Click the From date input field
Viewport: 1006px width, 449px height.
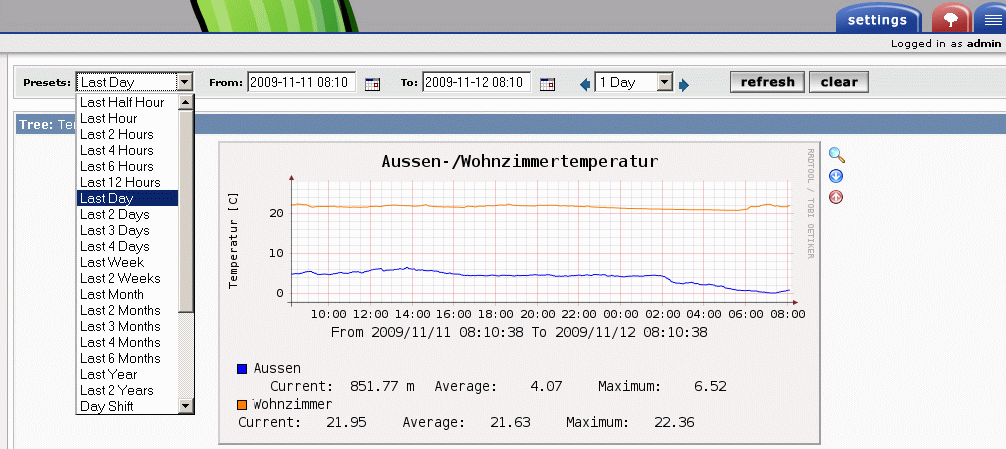click(x=302, y=82)
